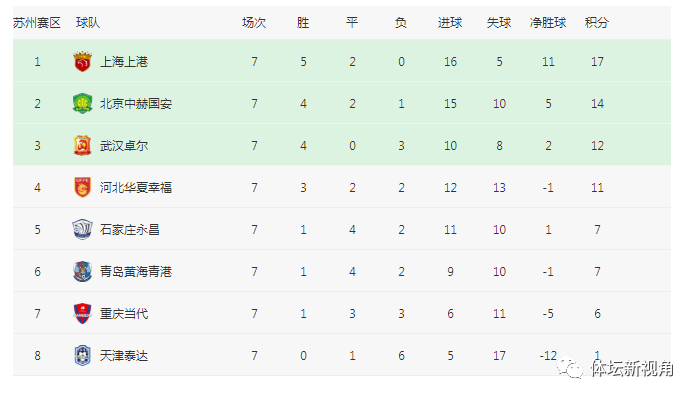Image resolution: width=697 pixels, height=399 pixels.
Task: Open the 上海上港 team name link
Action: pos(124,62)
